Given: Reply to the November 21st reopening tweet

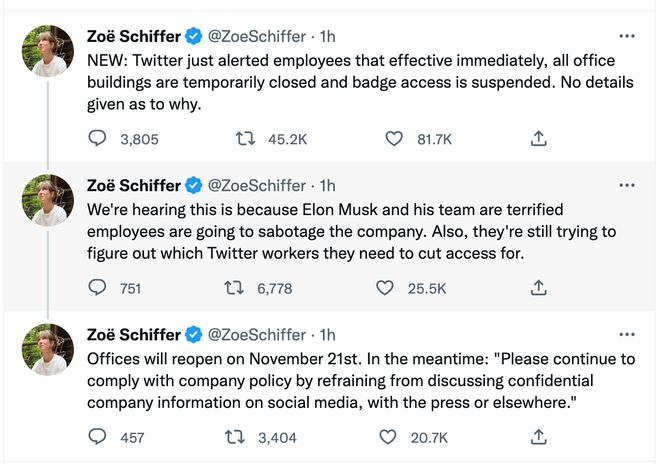Looking at the screenshot, I should pyautogui.click(x=98, y=437).
